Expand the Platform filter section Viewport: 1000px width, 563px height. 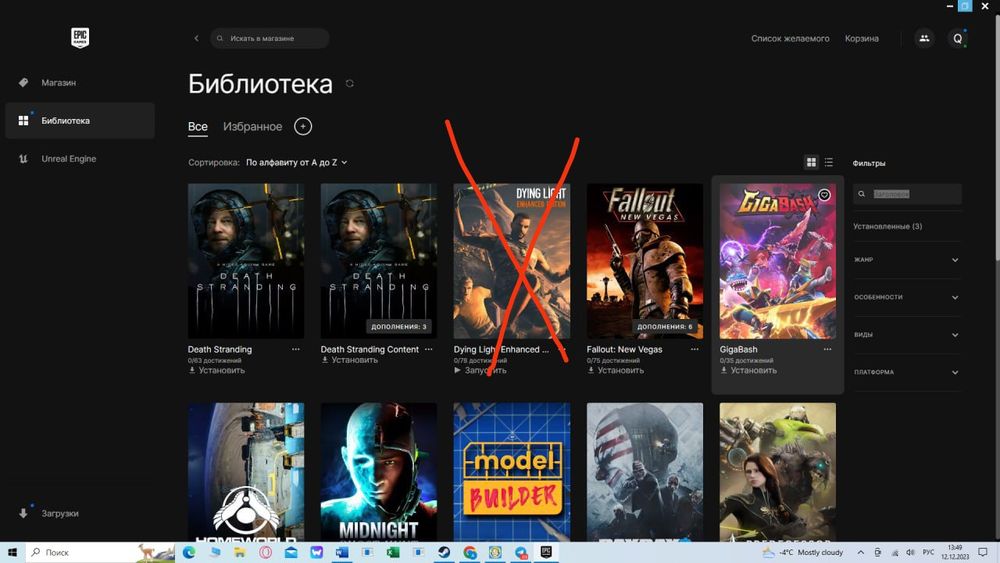click(907, 372)
